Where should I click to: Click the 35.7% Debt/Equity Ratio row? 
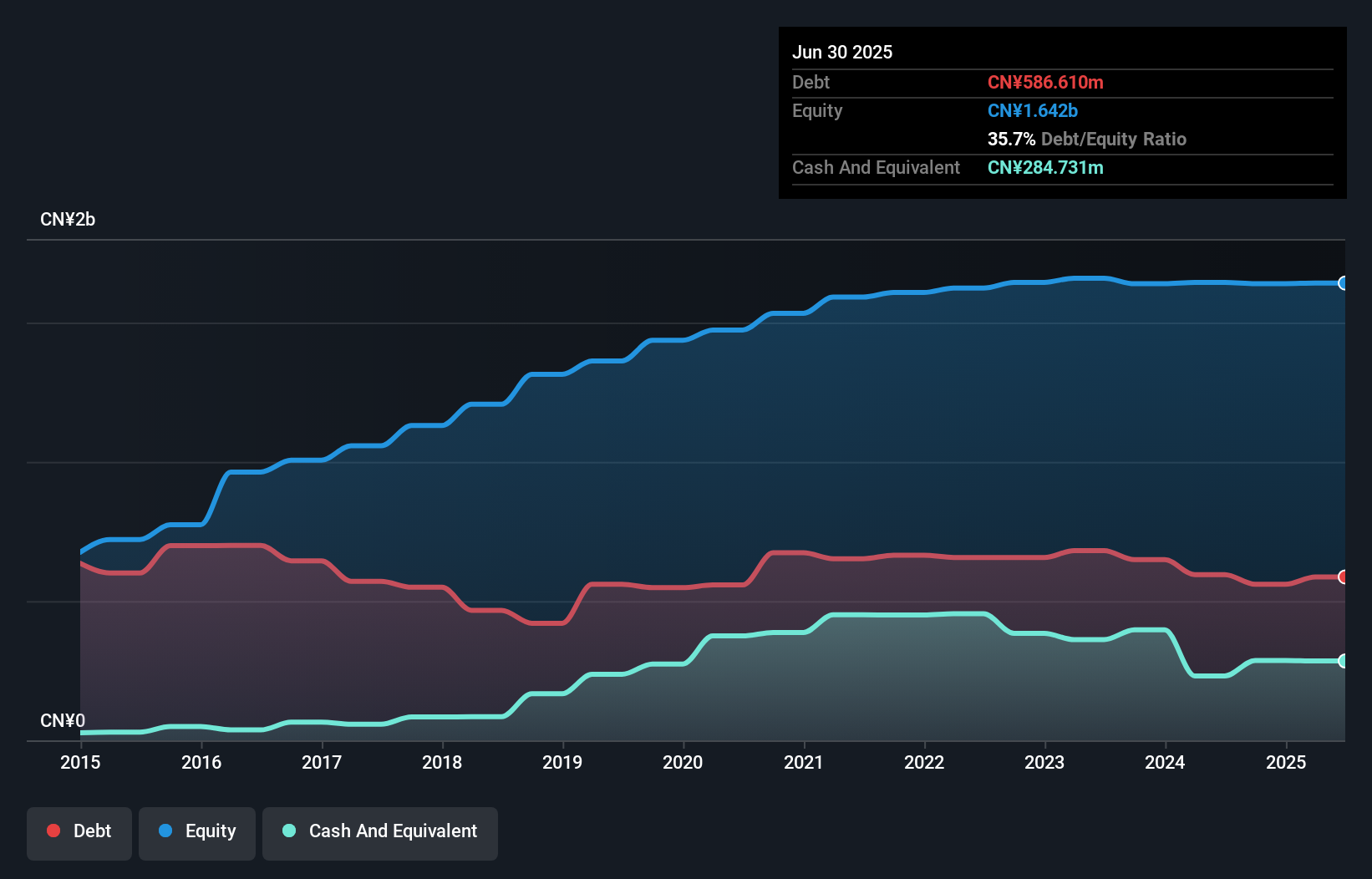pos(1087,140)
